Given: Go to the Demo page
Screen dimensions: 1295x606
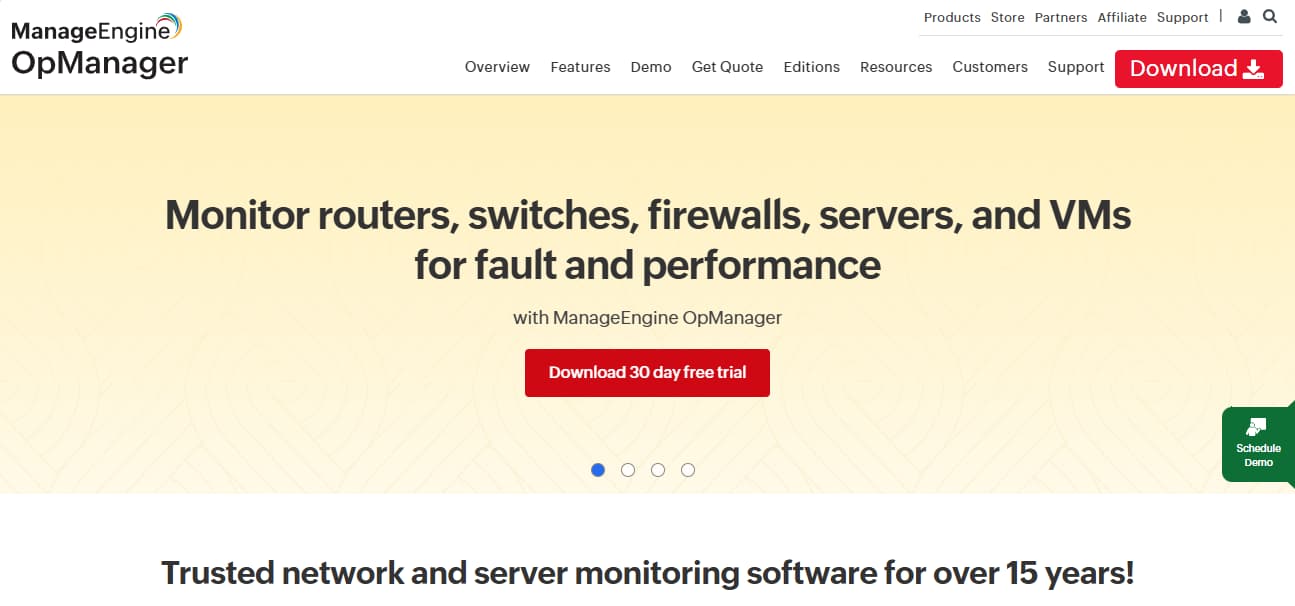Looking at the screenshot, I should pyautogui.click(x=651, y=67).
